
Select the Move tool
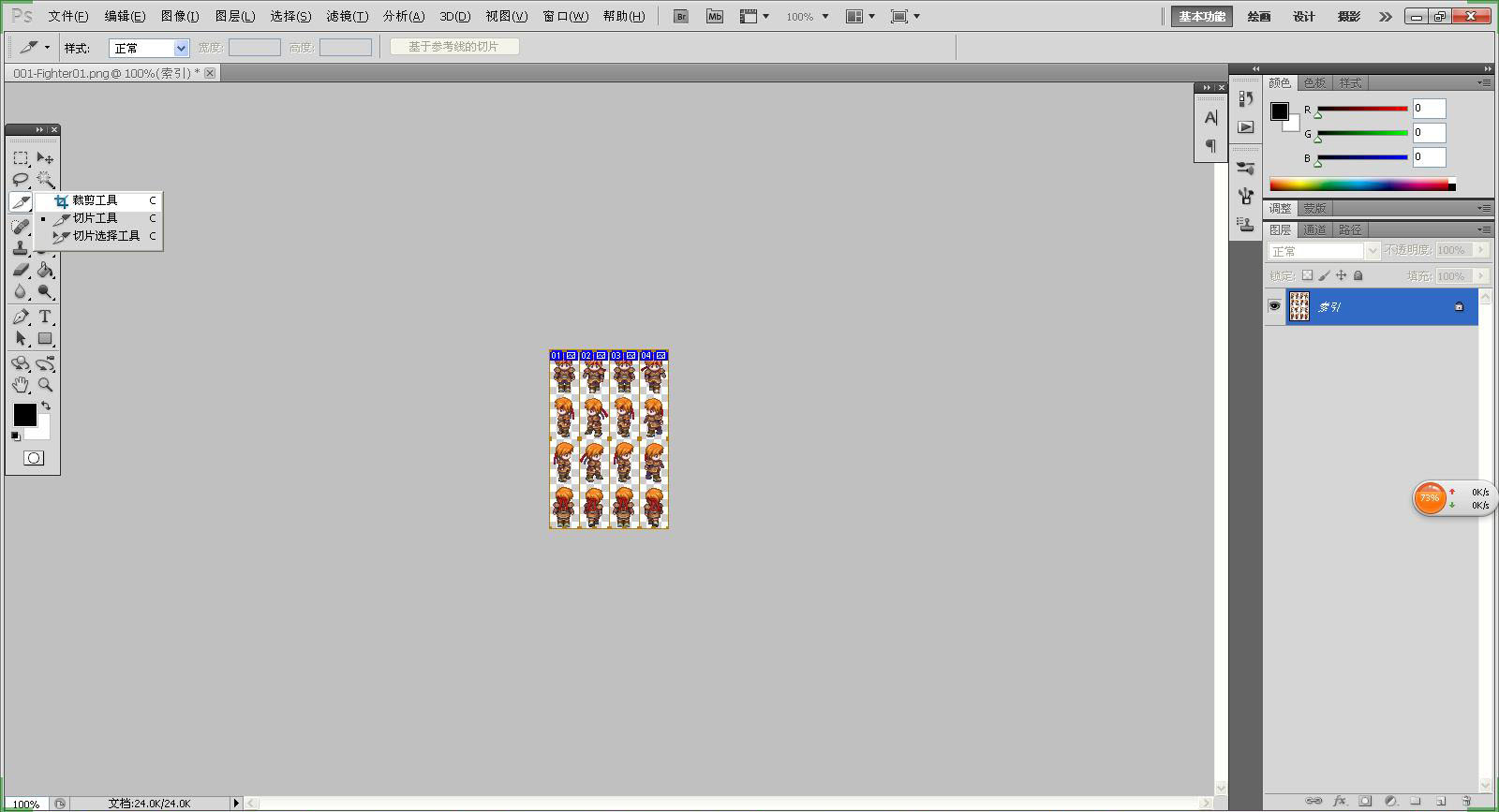(45, 158)
